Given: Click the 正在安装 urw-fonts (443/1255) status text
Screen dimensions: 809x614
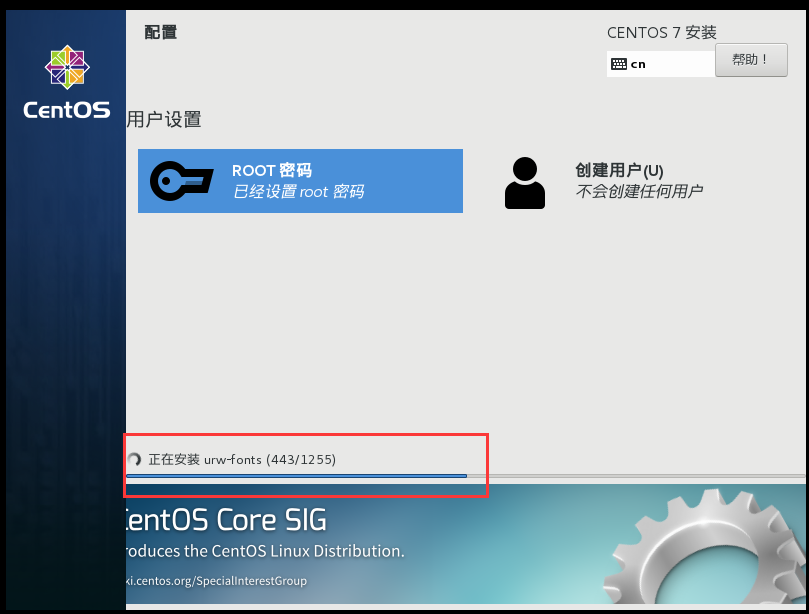Looking at the screenshot, I should tap(242, 459).
